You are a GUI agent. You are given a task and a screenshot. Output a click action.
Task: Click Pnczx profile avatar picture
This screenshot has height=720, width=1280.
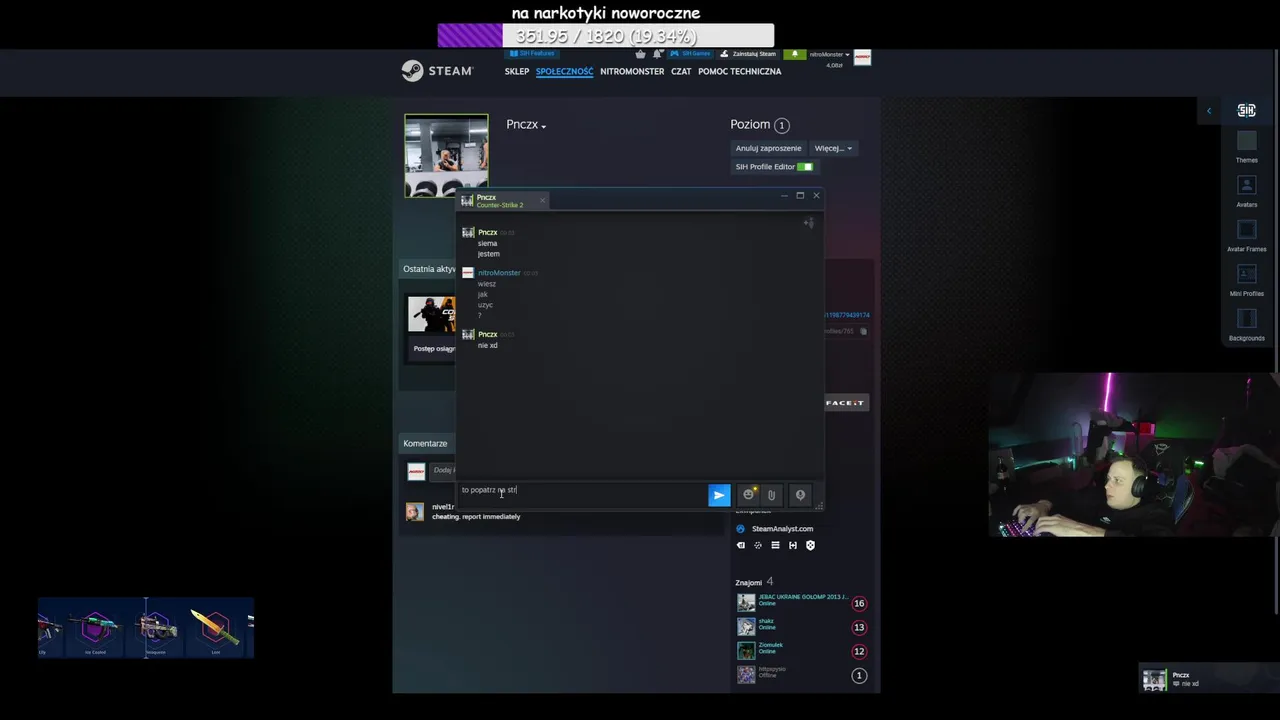(446, 156)
